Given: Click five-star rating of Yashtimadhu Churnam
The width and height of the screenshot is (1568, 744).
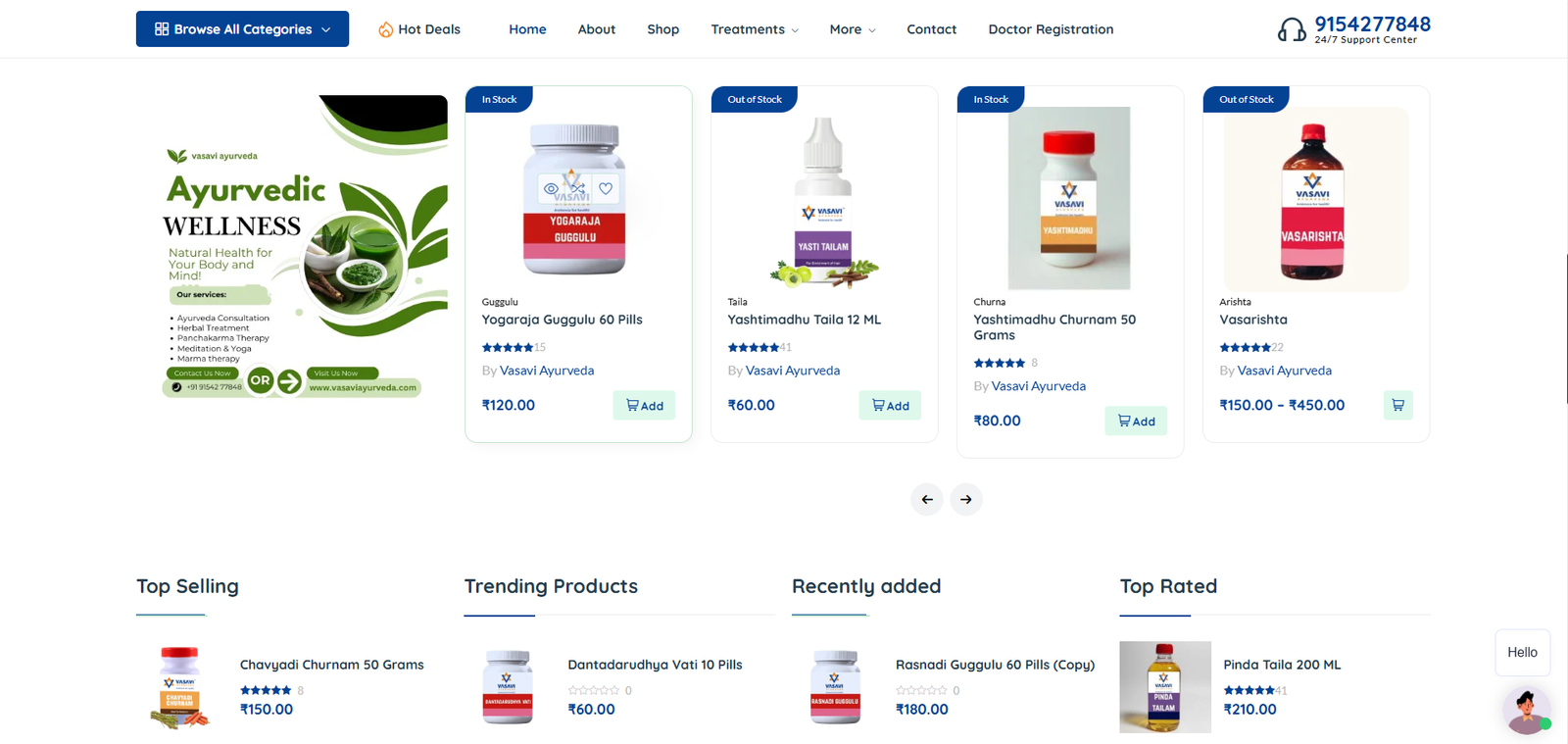Looking at the screenshot, I should pyautogui.click(x=999, y=363).
